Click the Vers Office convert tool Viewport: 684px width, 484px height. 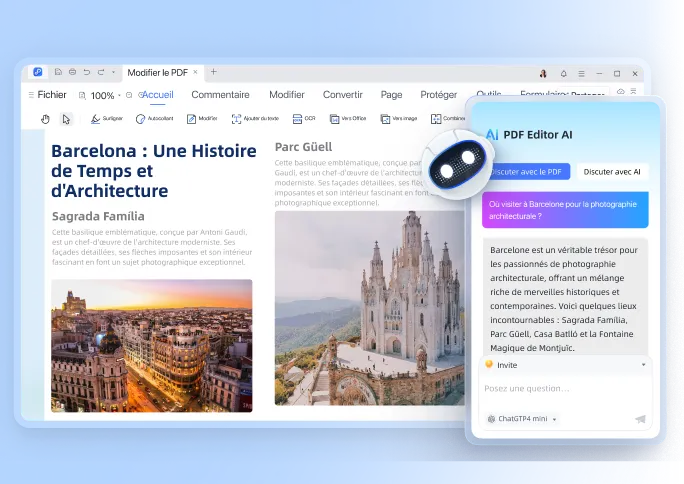tap(348, 119)
